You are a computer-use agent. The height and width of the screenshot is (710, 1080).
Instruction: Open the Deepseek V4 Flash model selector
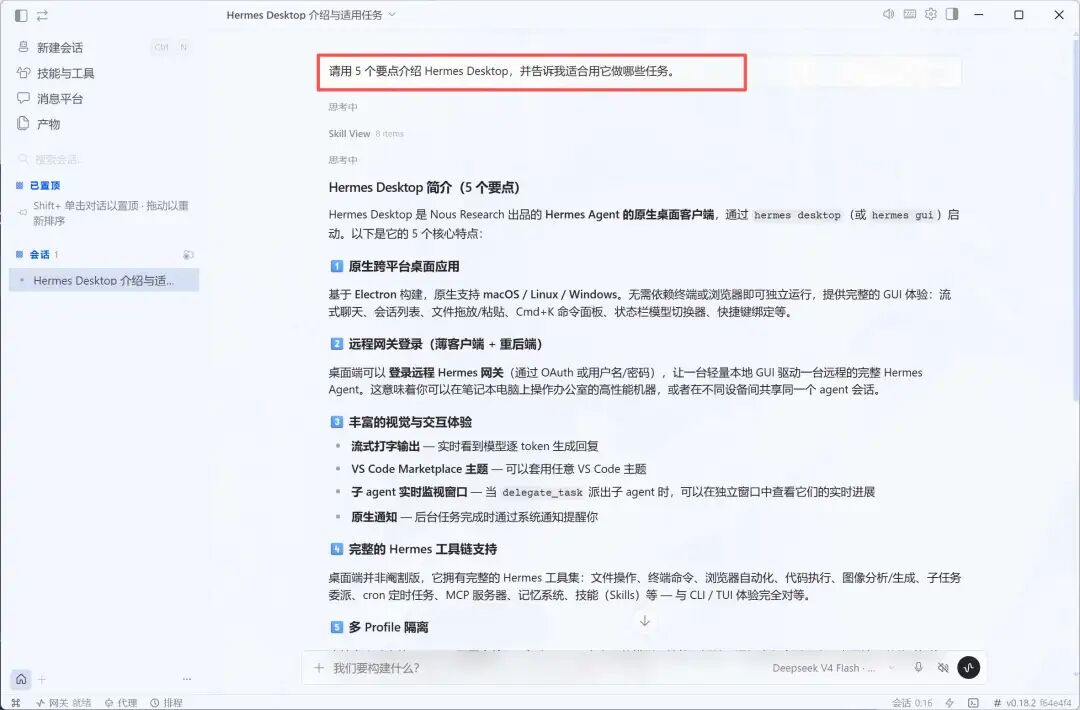(x=832, y=668)
